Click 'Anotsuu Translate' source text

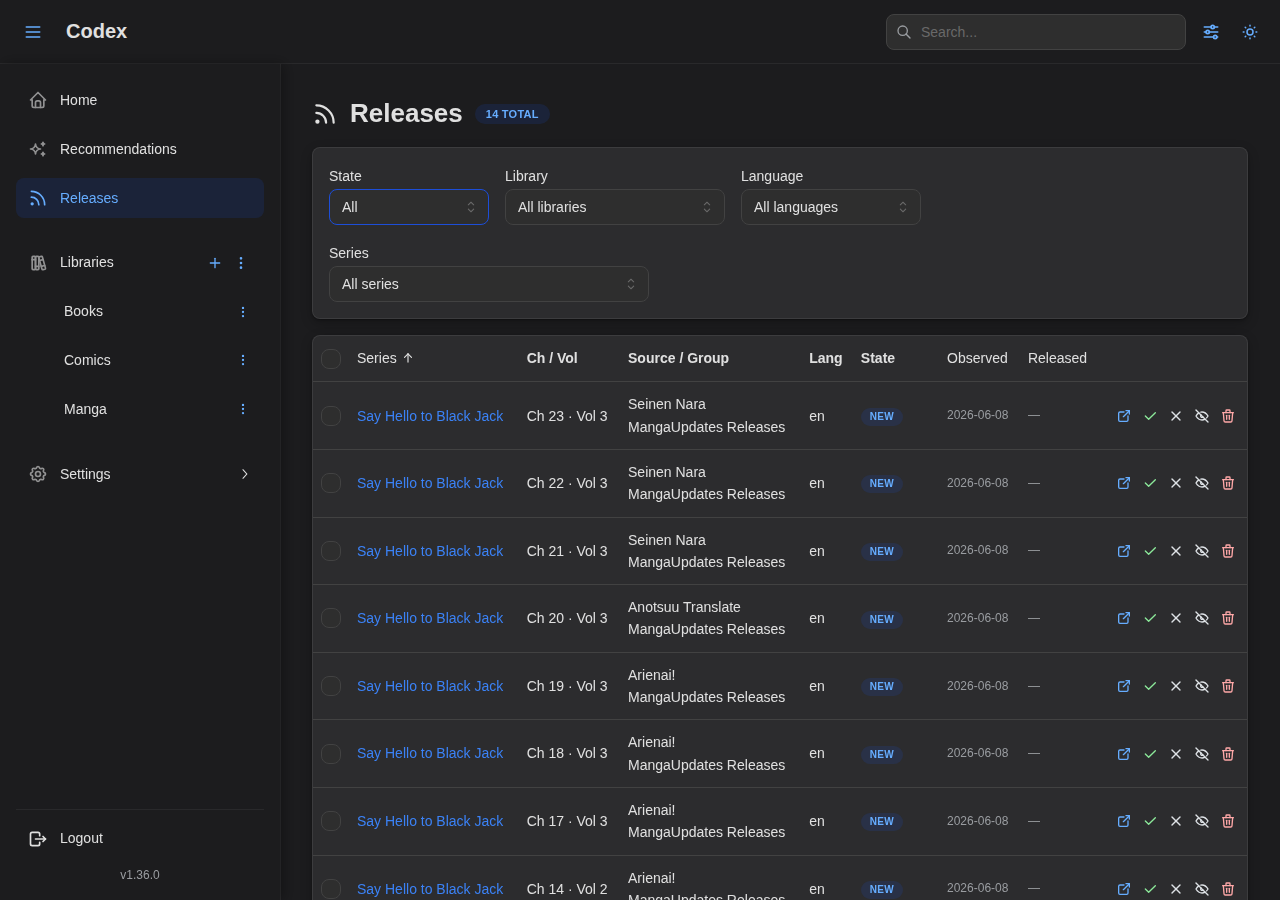[684, 607]
